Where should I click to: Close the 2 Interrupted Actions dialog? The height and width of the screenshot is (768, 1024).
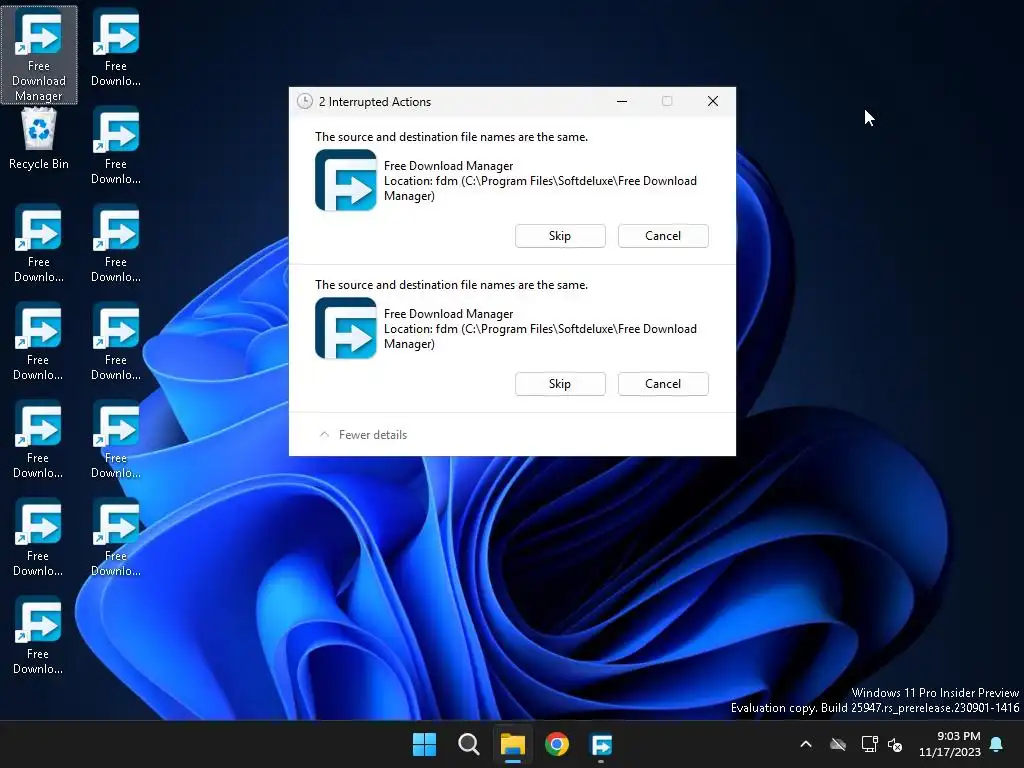point(713,101)
